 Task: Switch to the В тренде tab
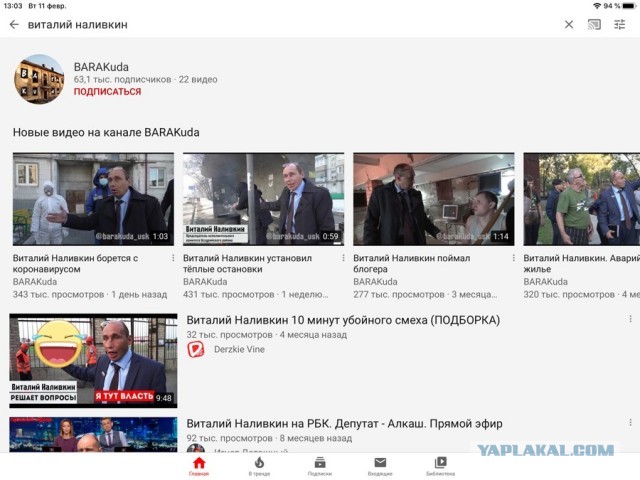(x=260, y=466)
